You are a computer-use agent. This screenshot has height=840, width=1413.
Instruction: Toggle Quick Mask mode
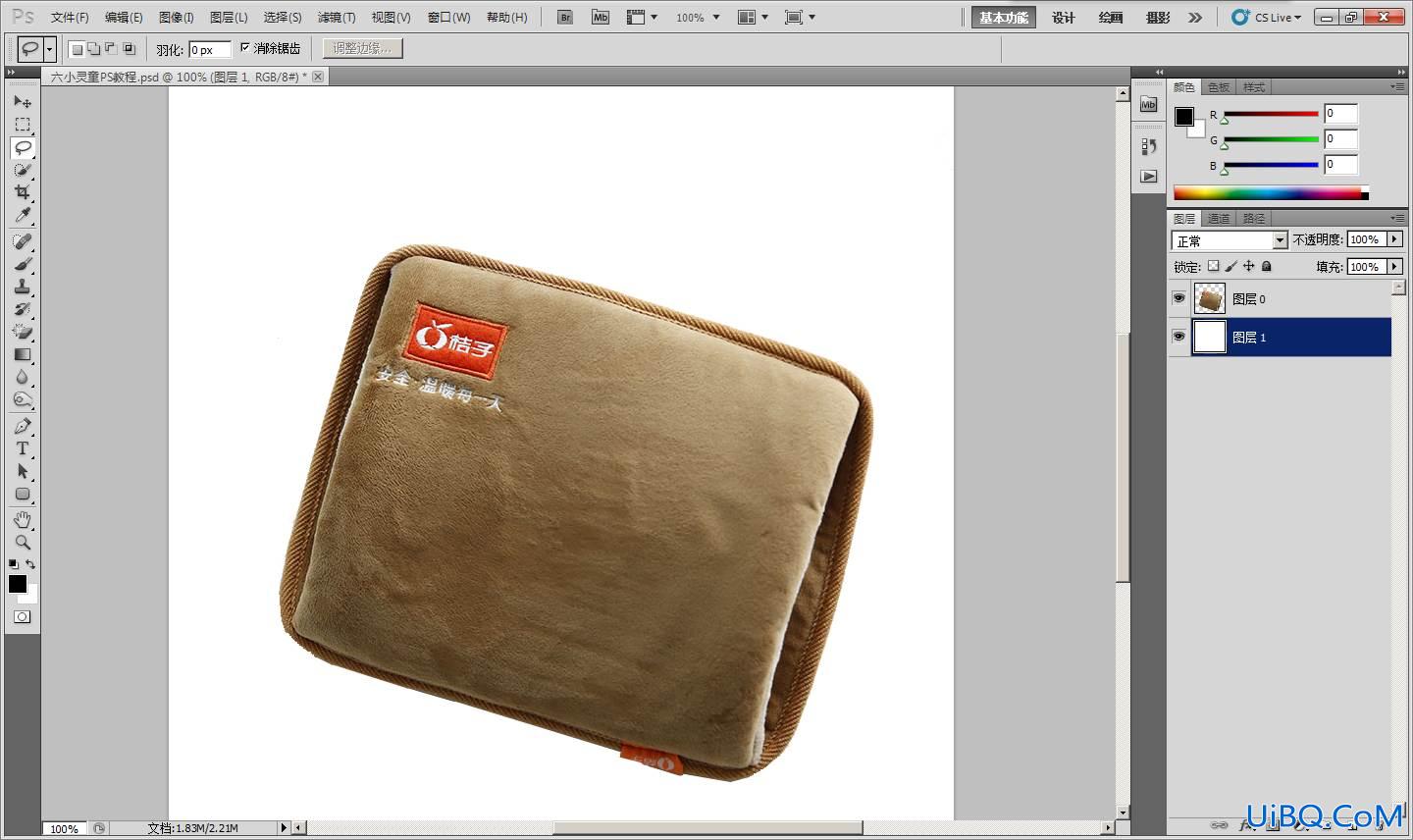[23, 617]
